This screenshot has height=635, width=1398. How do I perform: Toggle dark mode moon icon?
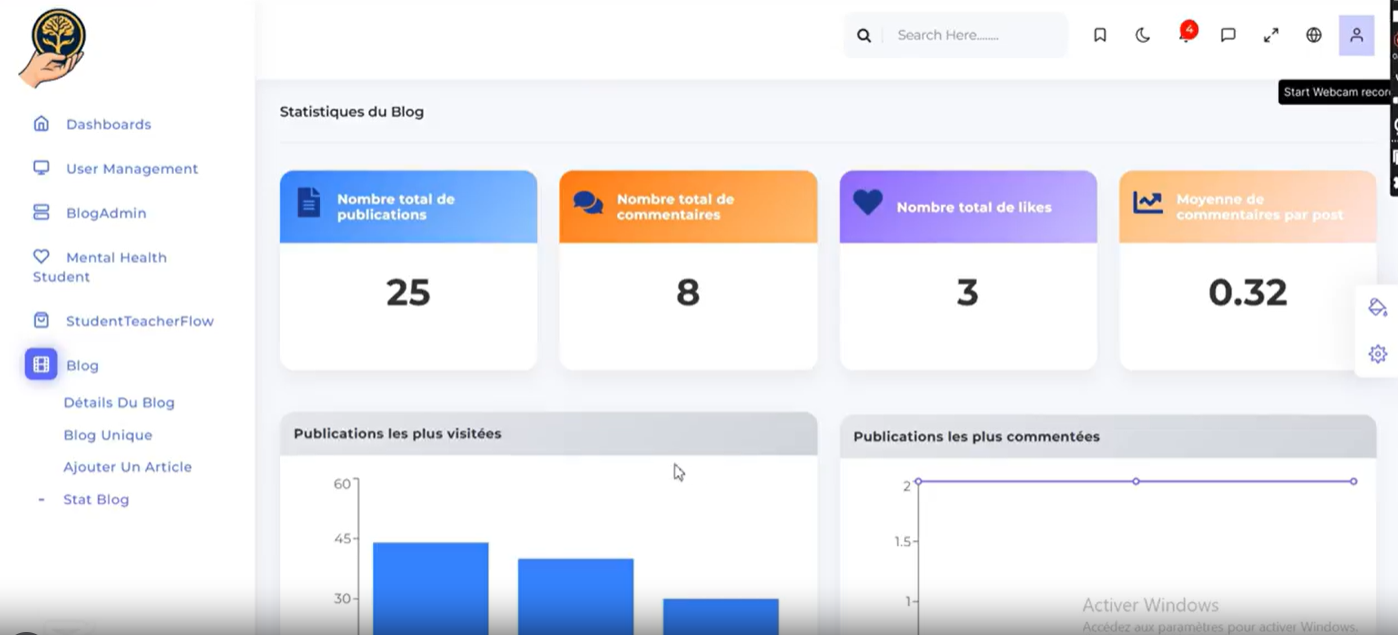click(x=1143, y=35)
